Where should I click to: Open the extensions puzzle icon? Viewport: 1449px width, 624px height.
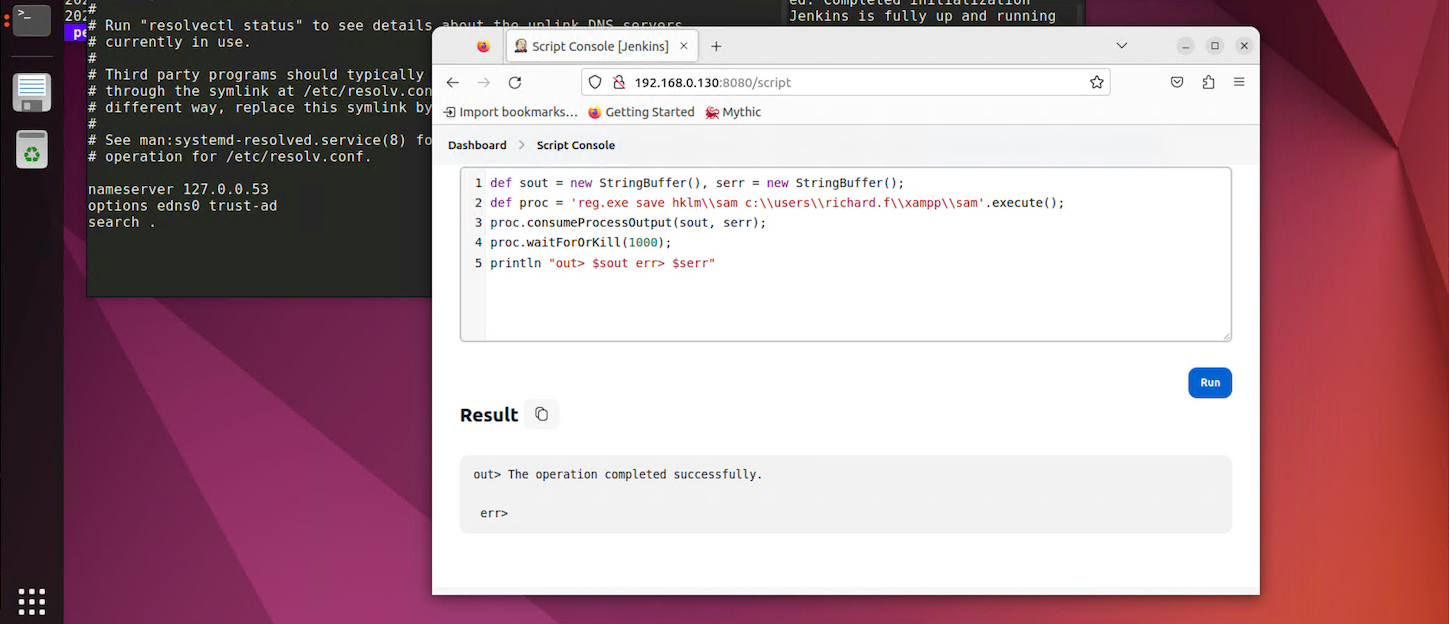pyautogui.click(x=1208, y=83)
